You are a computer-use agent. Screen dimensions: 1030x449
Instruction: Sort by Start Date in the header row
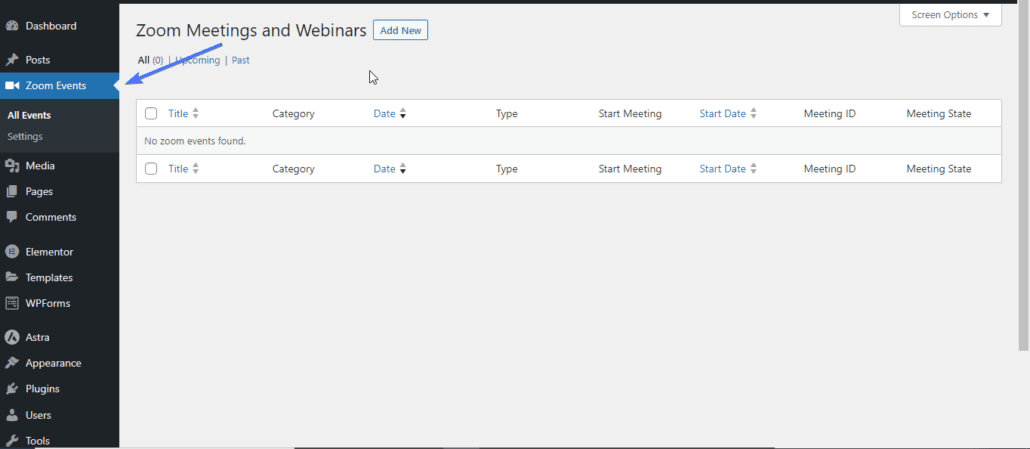point(723,114)
